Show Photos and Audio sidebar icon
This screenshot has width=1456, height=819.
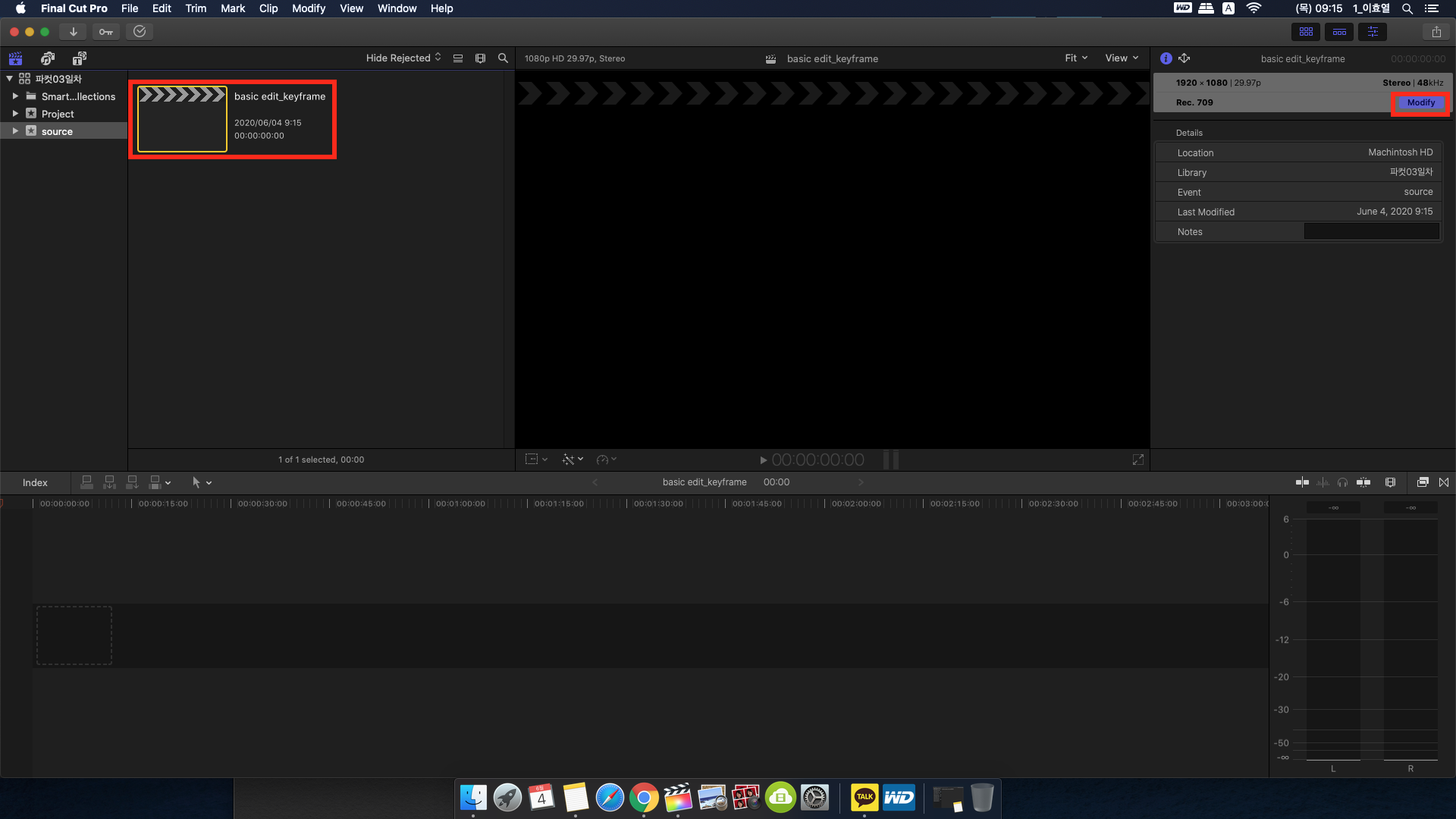click(48, 58)
